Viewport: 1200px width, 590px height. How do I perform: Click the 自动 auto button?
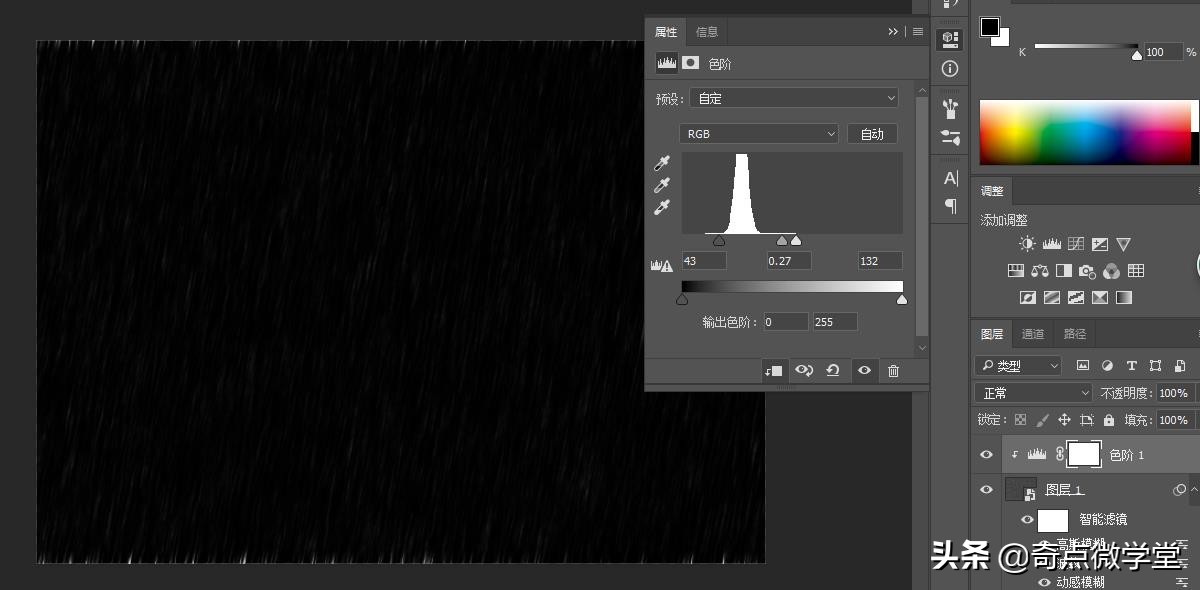click(x=872, y=134)
